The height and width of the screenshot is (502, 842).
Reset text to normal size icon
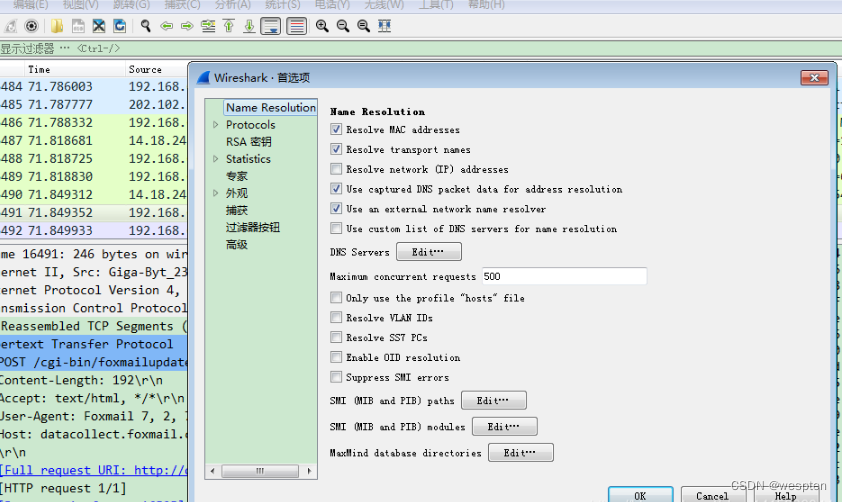(x=364, y=26)
